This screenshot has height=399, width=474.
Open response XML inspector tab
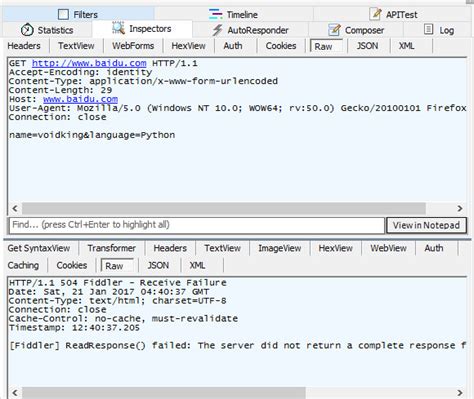click(x=197, y=265)
